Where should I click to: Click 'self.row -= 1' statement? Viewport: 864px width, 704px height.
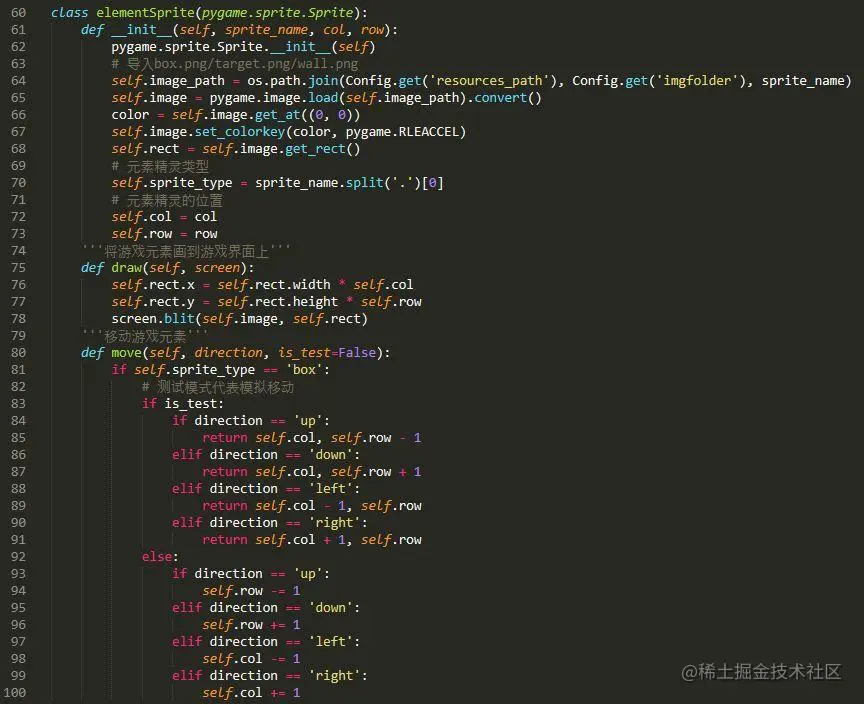(x=251, y=591)
